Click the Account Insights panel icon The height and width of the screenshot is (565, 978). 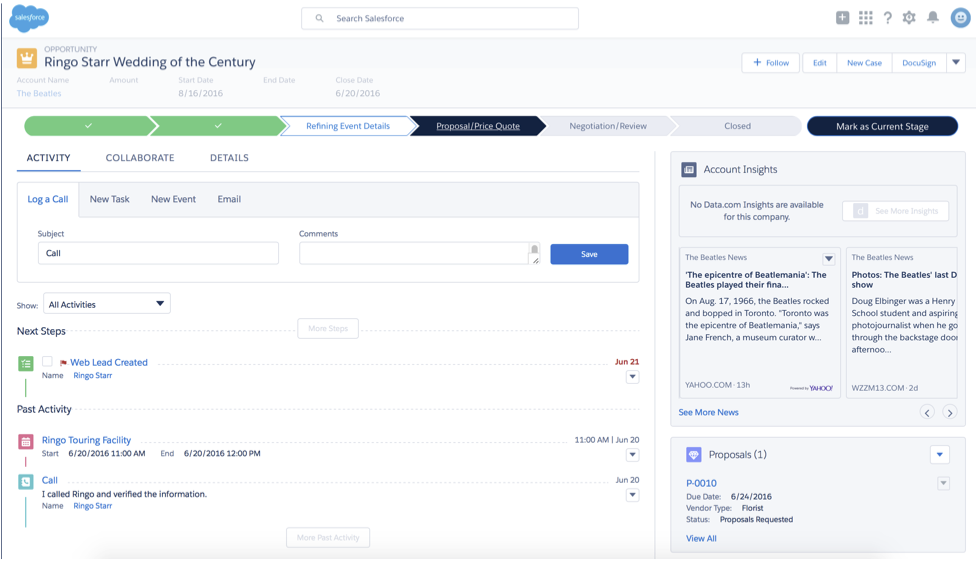click(689, 169)
